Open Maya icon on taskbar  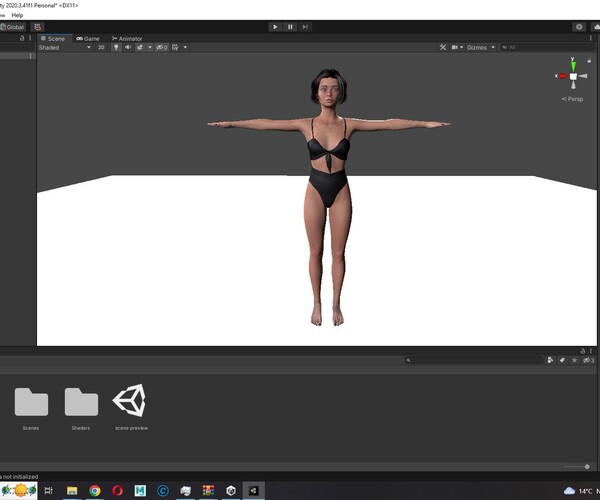pyautogui.click(x=140, y=490)
